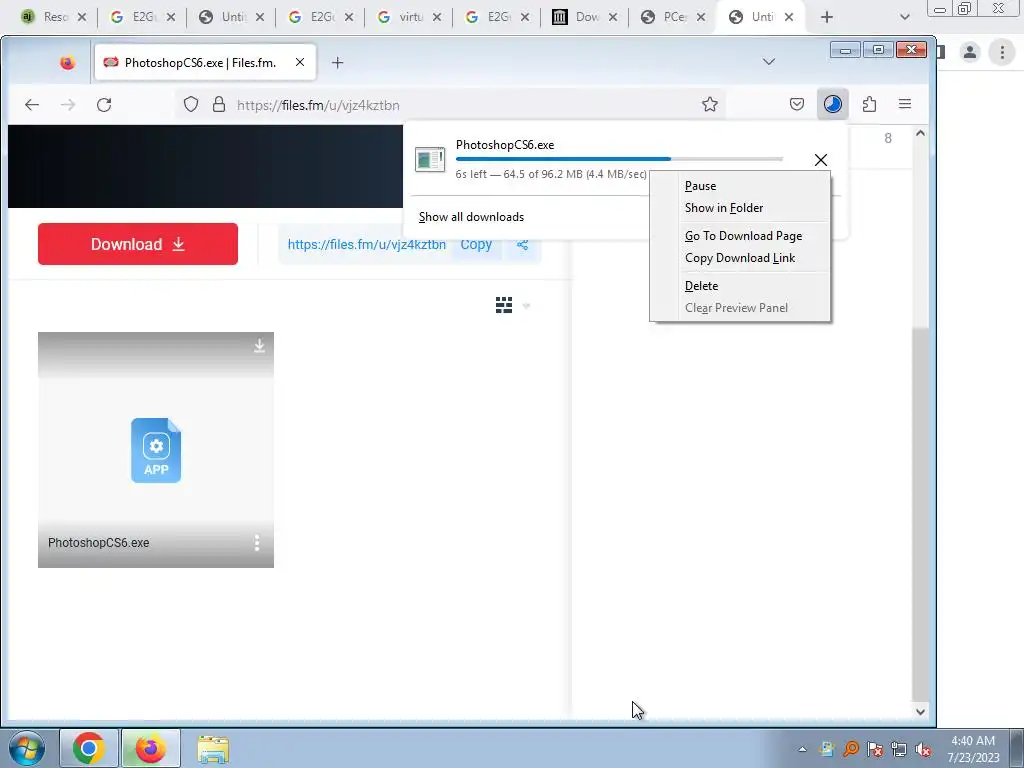Click the share icon next to Copy
1024x768 pixels.
tap(522, 245)
